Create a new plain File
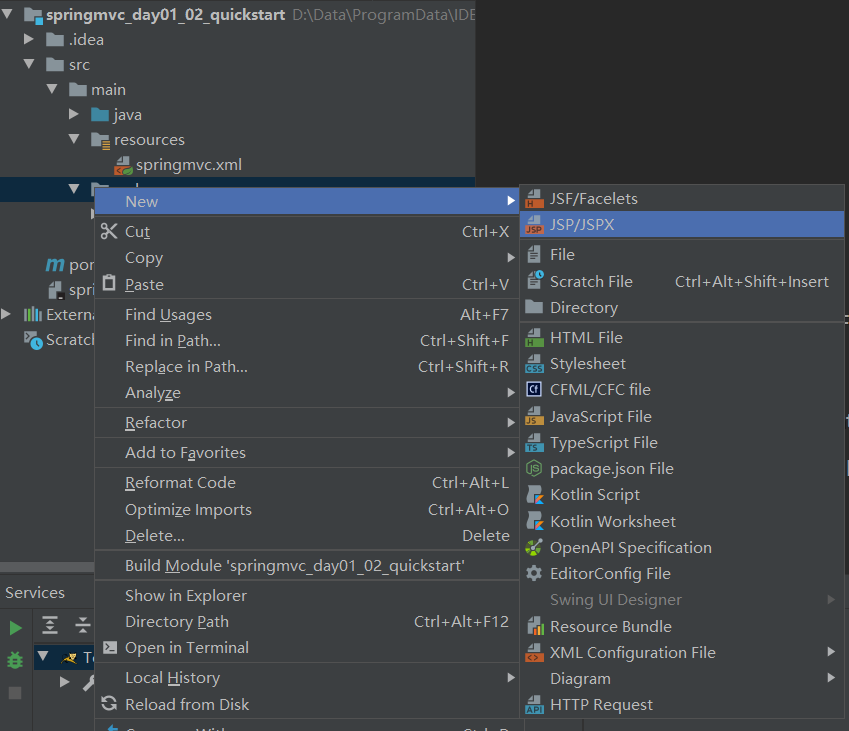The image size is (849, 731). (x=682, y=254)
